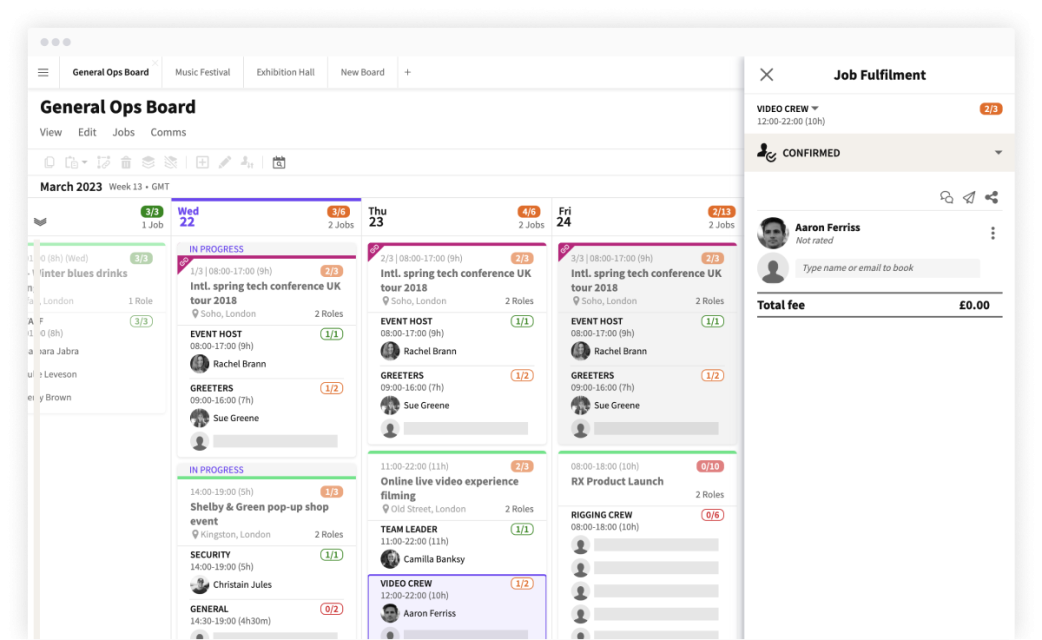Viewport: 1042px width, 640px height.
Task: Open the RX Product Launch job card
Action: [x=617, y=481]
